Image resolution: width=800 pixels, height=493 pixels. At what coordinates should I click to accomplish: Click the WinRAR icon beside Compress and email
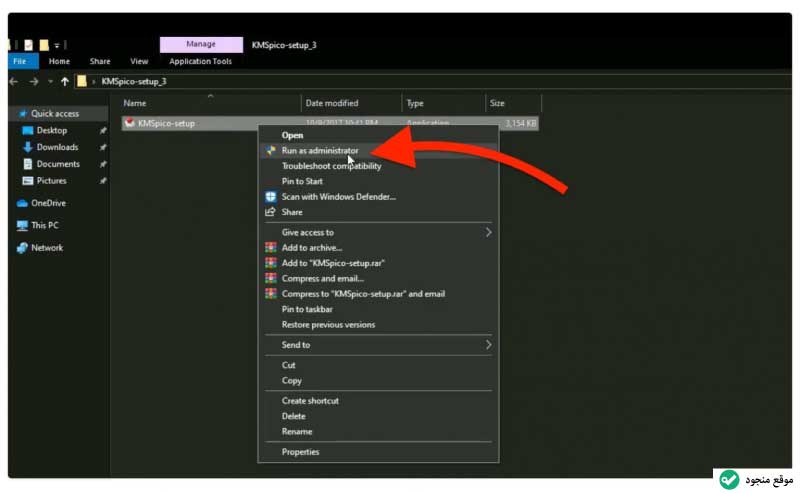tap(270, 278)
